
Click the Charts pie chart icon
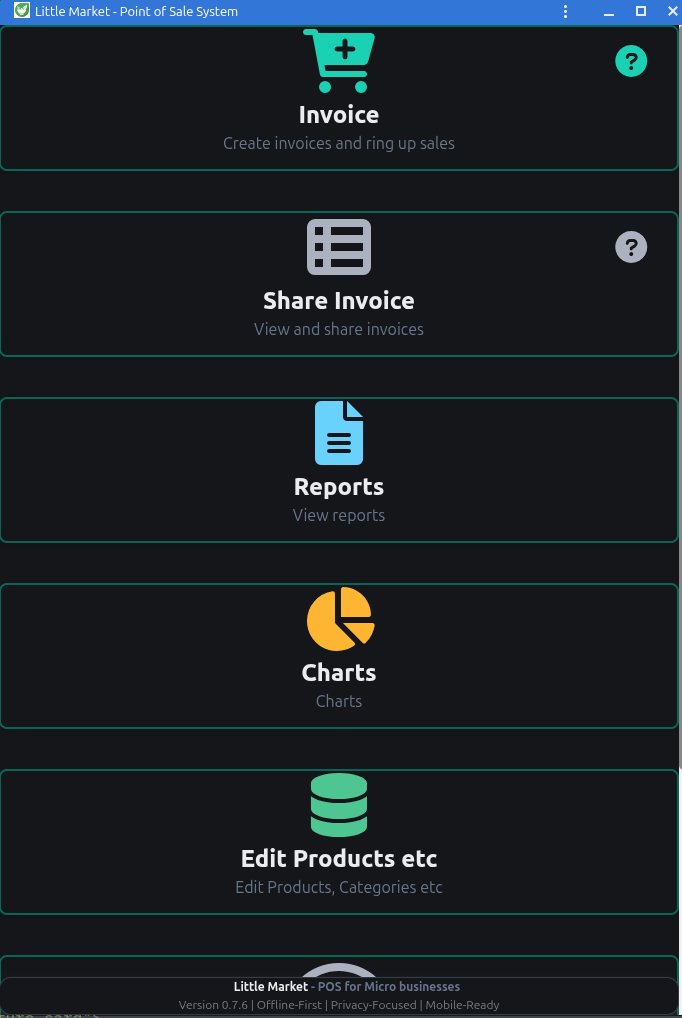pyautogui.click(x=340, y=619)
